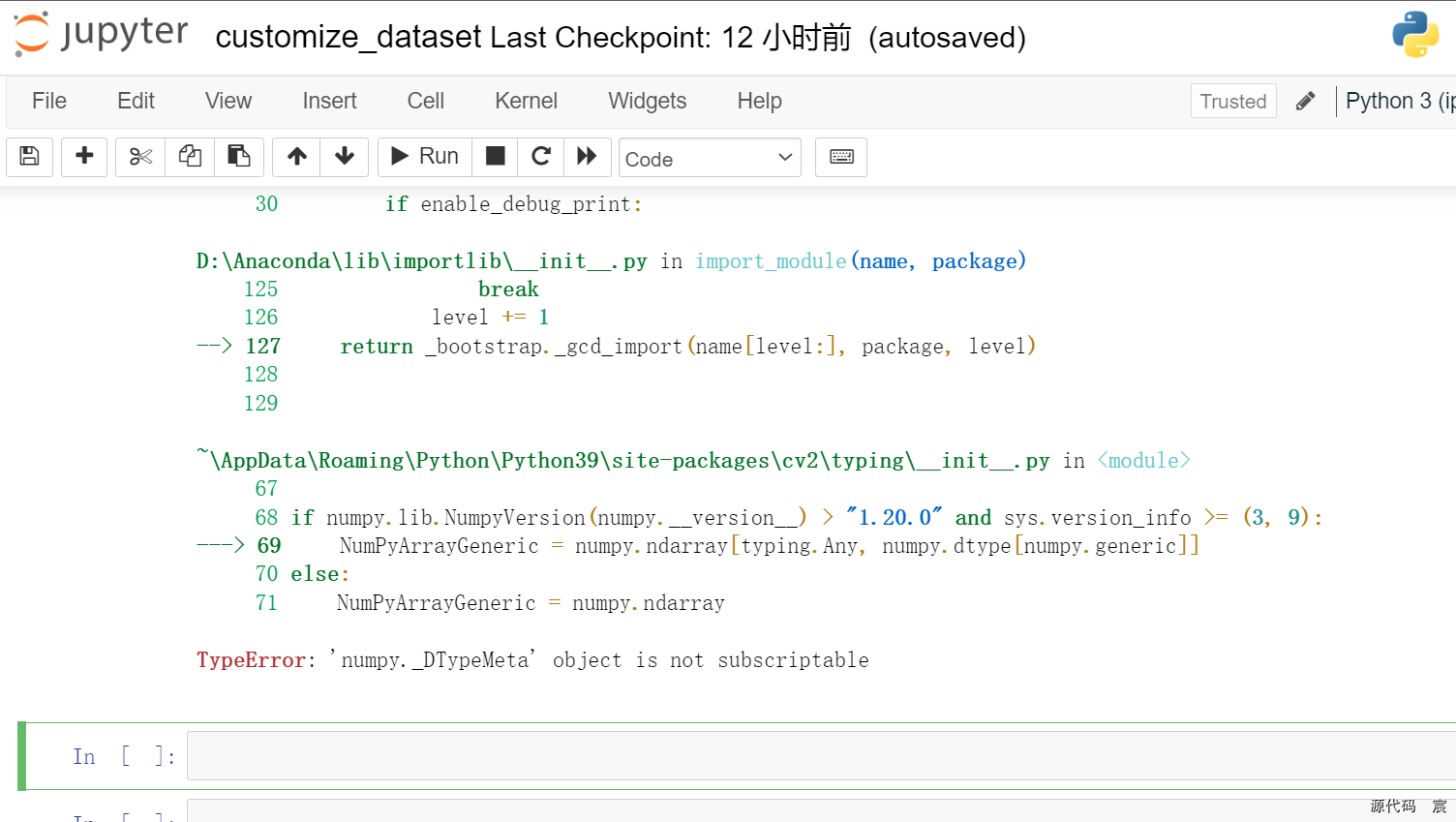
Task: Open the cell type dropdown showing Code
Action: click(710, 157)
